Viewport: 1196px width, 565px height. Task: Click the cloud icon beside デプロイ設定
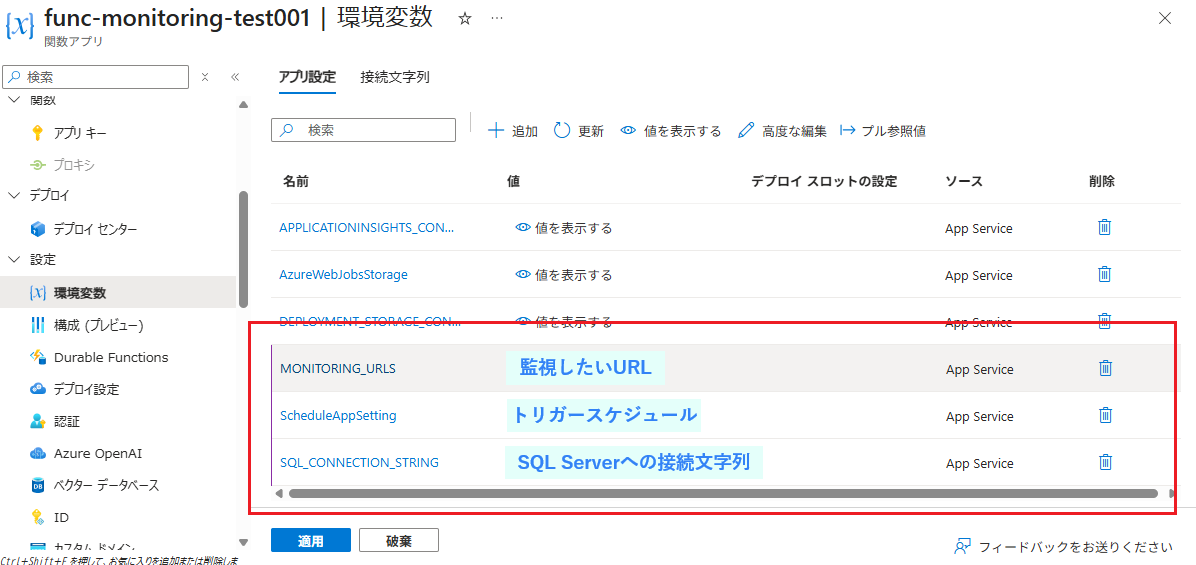pyautogui.click(x=37, y=390)
